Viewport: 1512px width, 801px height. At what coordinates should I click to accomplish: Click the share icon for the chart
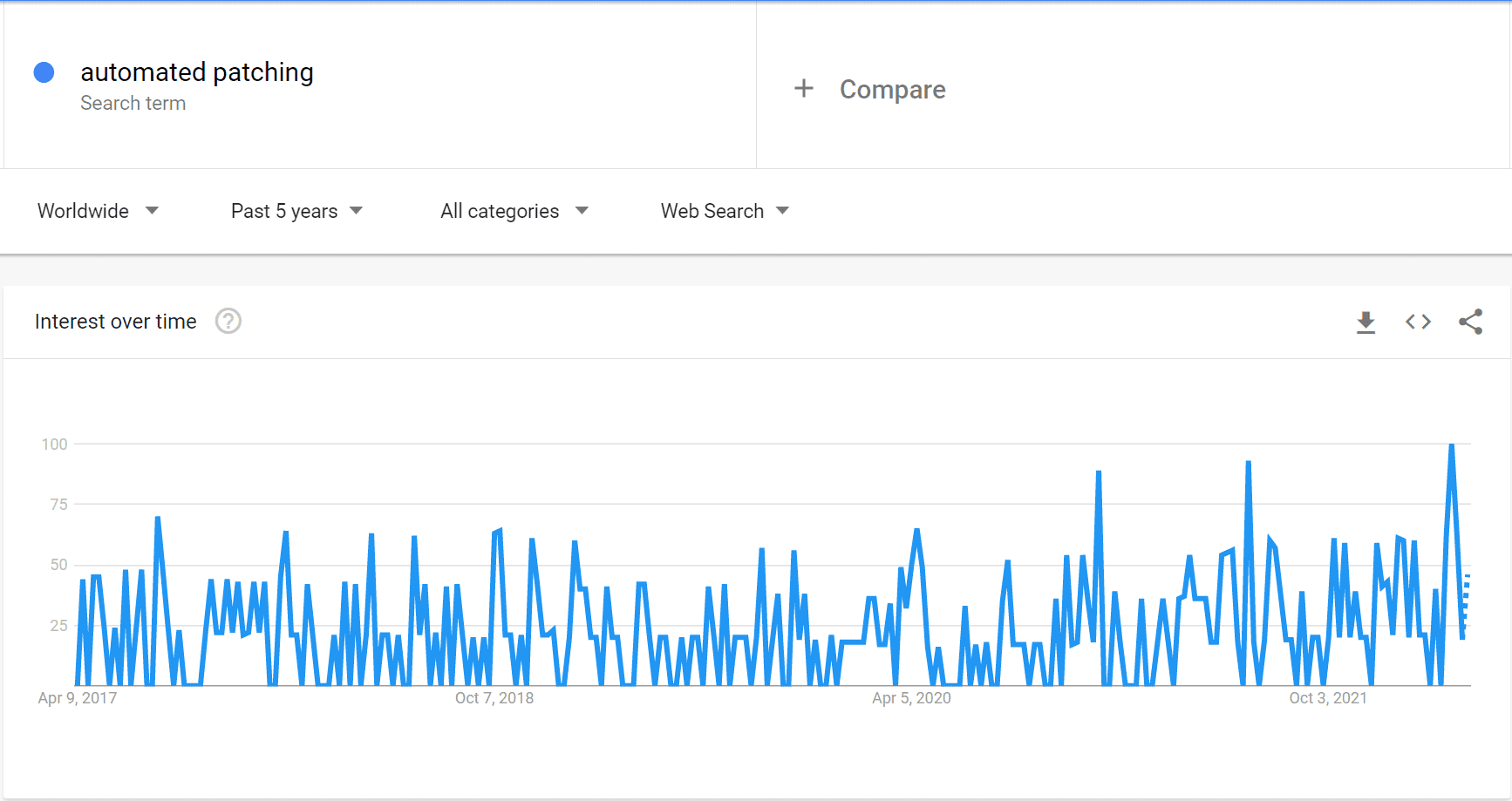(x=1470, y=322)
